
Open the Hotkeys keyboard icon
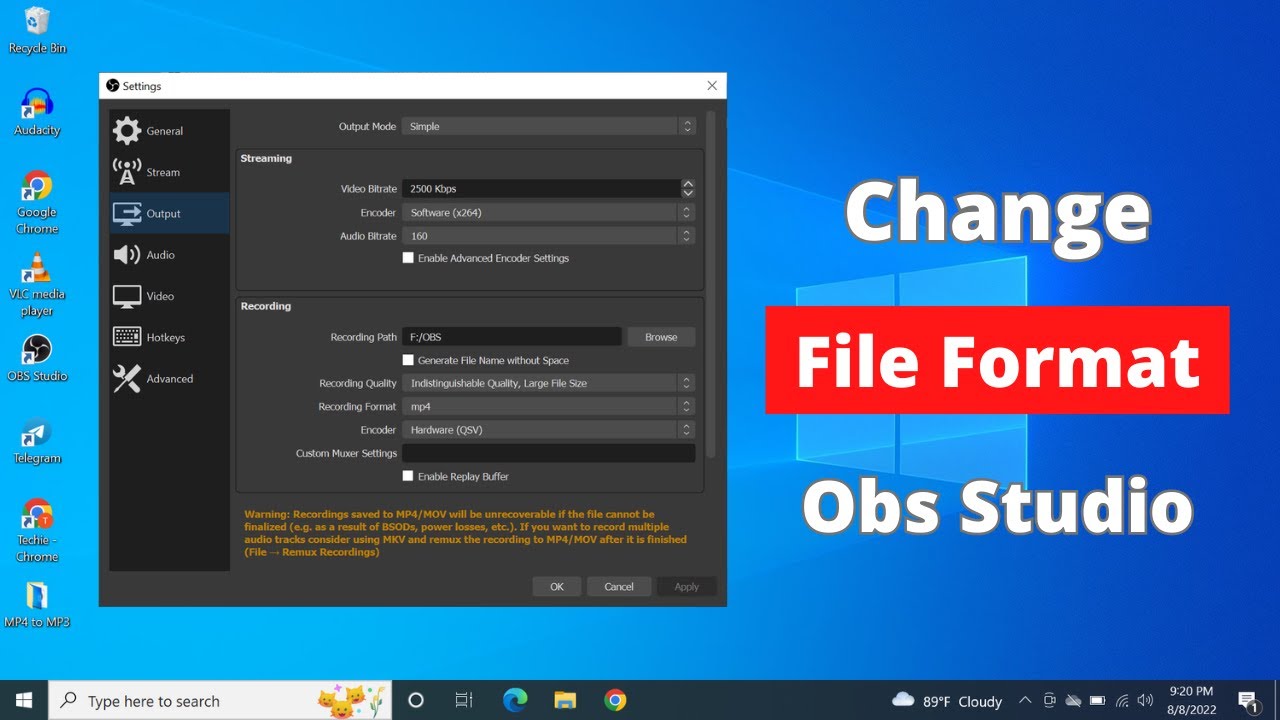tap(127, 337)
